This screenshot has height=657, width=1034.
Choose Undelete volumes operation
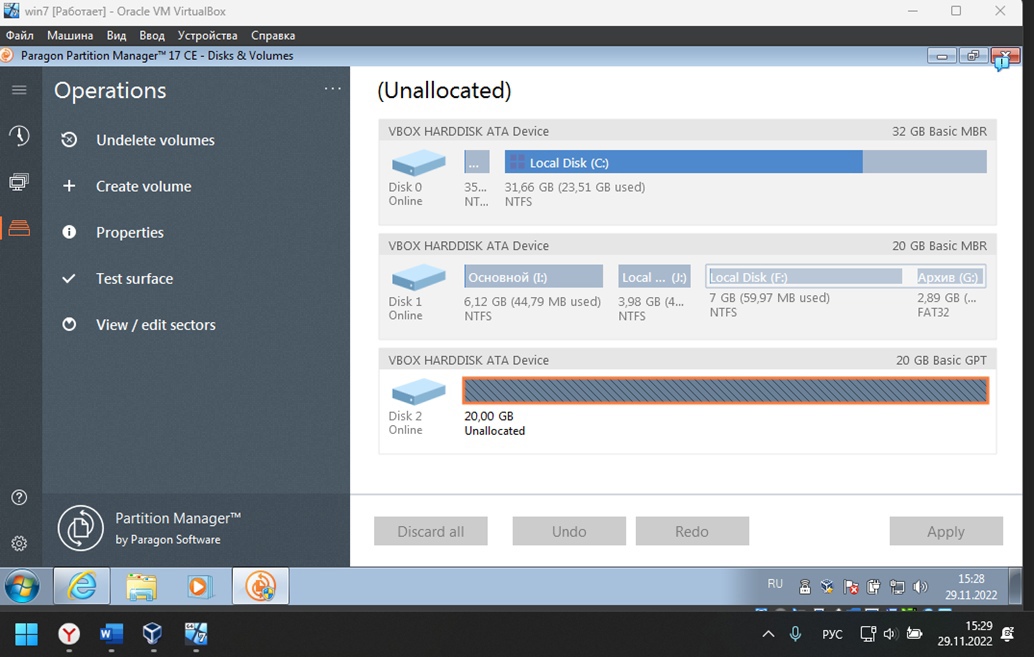[x=155, y=140]
